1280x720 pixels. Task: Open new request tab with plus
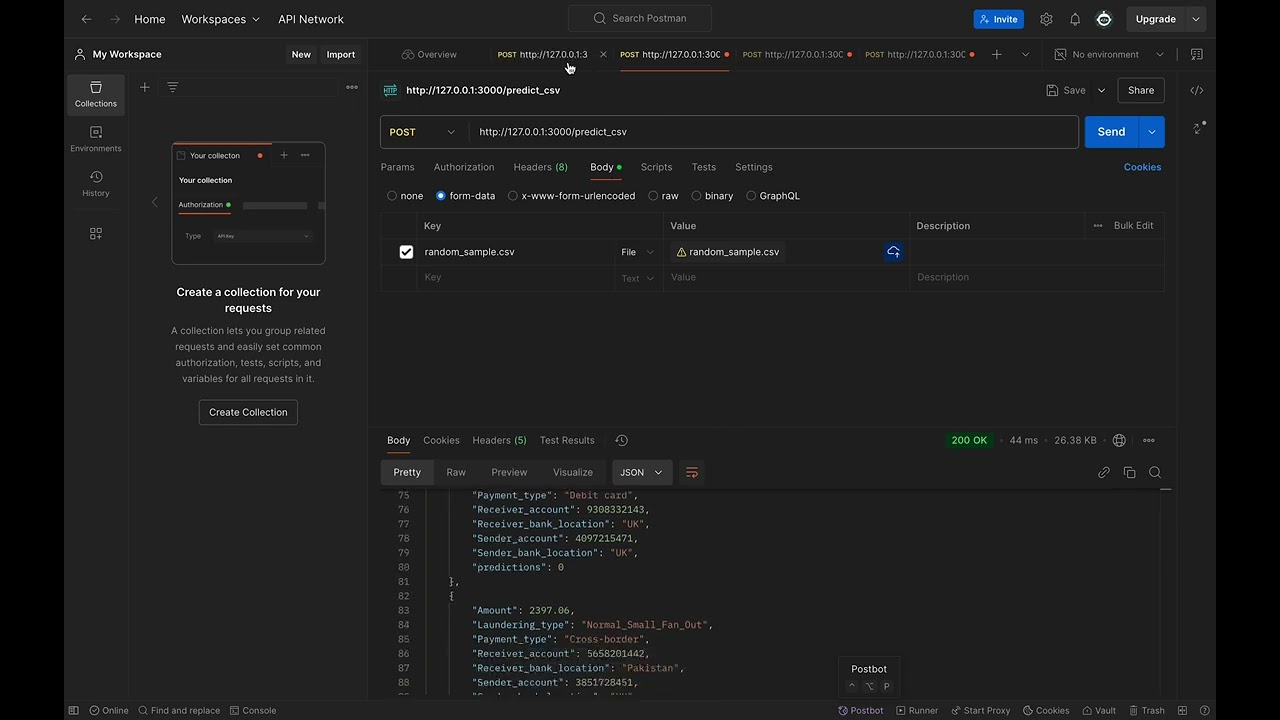(x=996, y=54)
